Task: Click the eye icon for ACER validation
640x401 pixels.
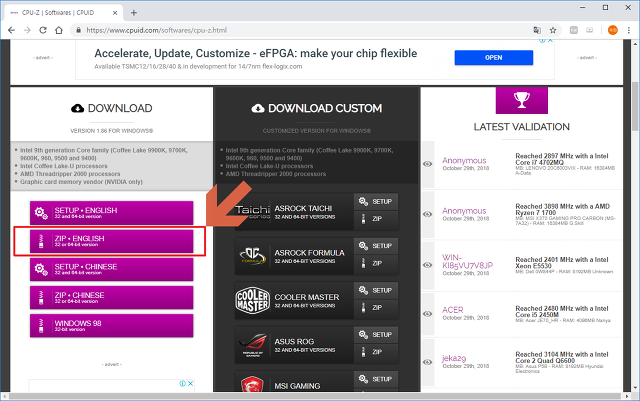Action: click(427, 314)
